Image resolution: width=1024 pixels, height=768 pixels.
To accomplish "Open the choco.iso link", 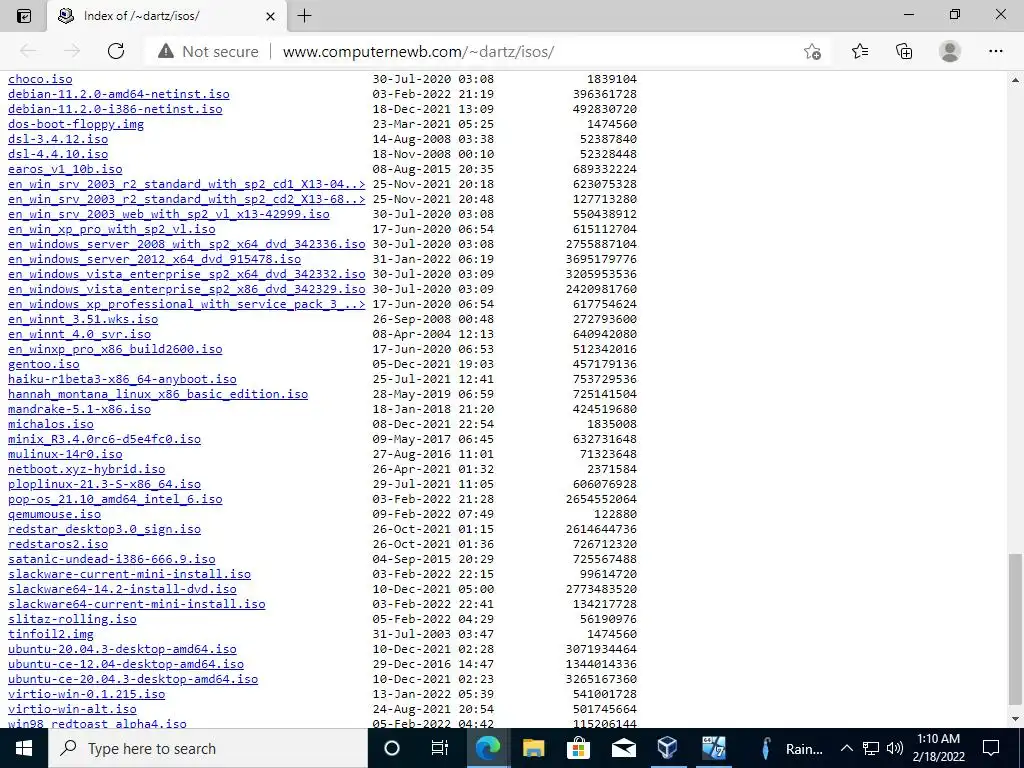I will 40,79.
